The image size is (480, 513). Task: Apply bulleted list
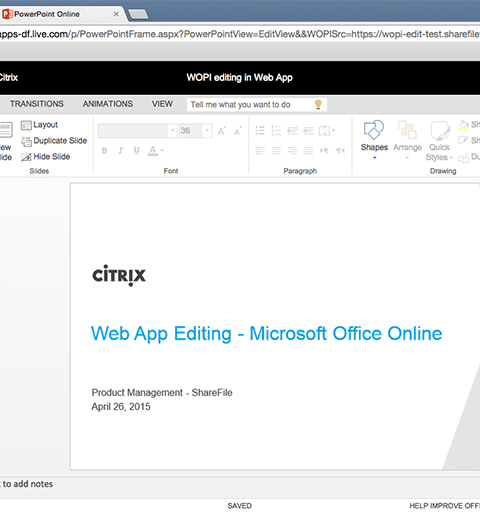point(260,131)
